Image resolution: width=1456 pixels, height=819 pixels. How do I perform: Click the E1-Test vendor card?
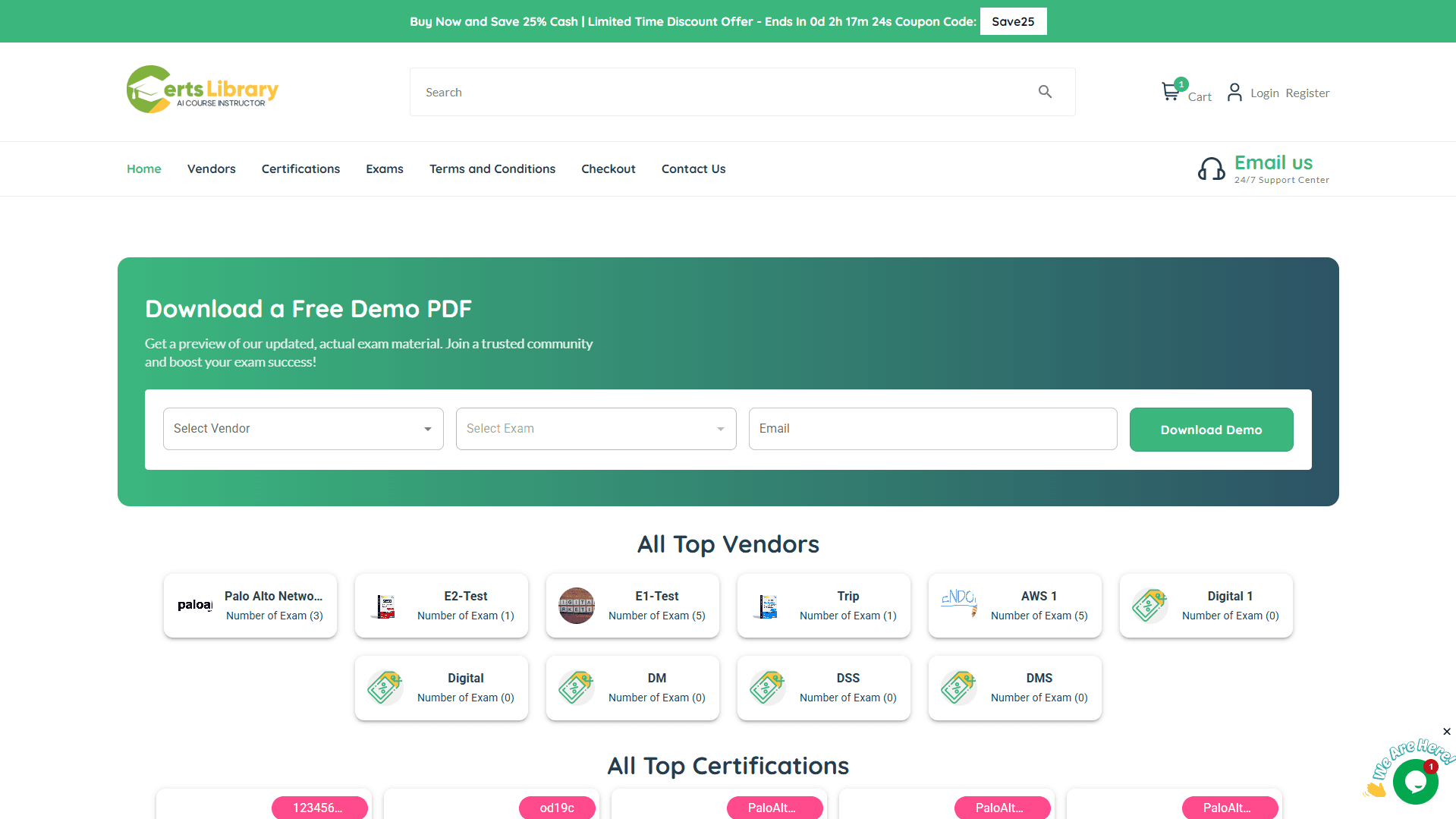[632, 605]
